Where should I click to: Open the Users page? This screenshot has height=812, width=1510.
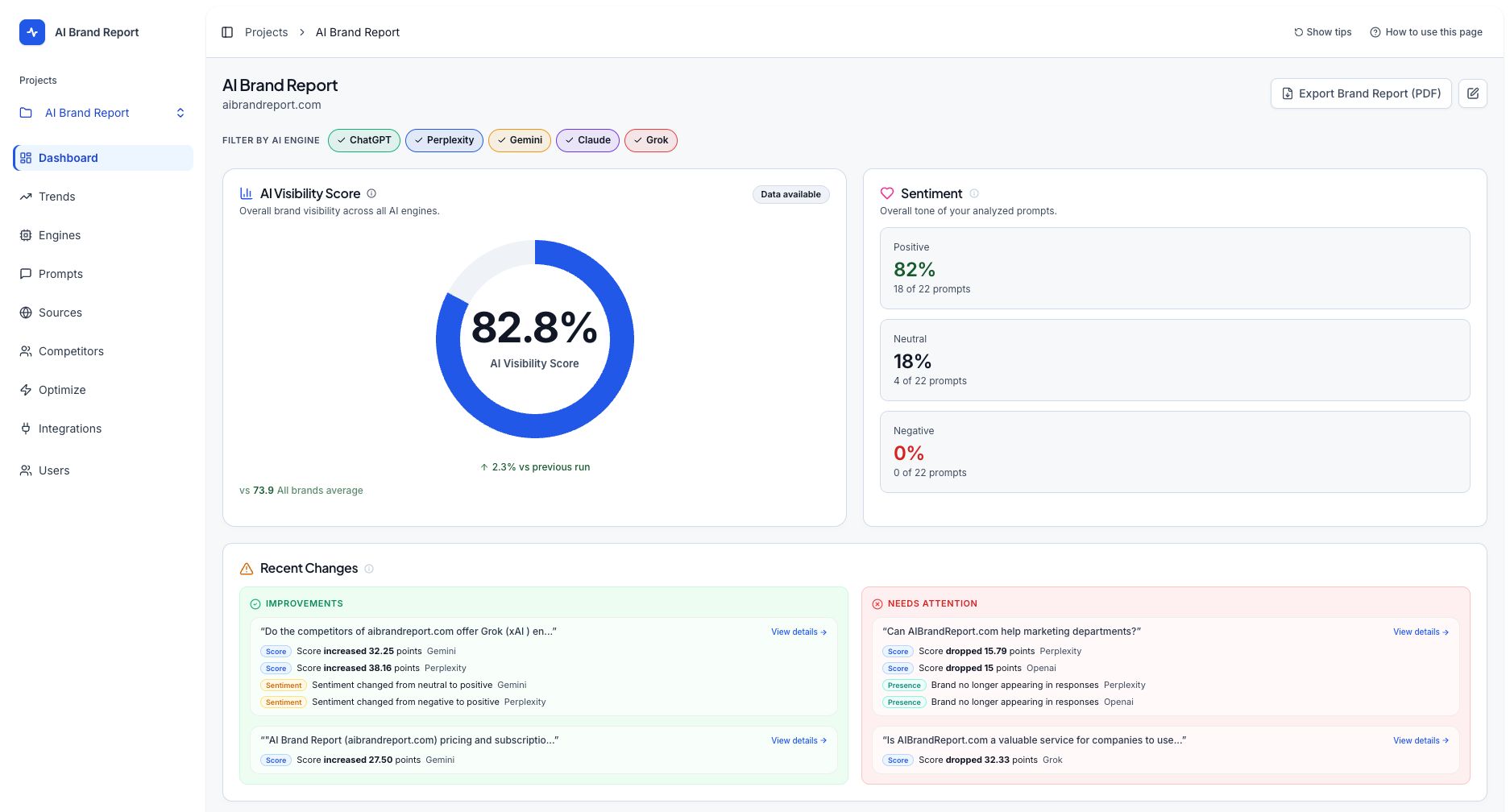[x=103, y=470]
